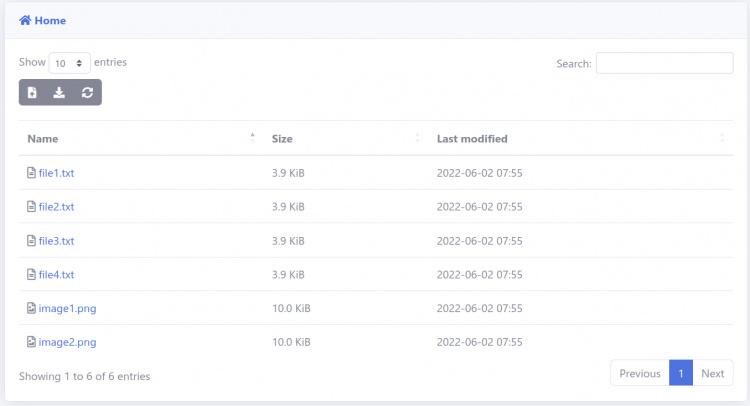Sort by Last modified column
The image size is (750, 406).
[x=472, y=139]
